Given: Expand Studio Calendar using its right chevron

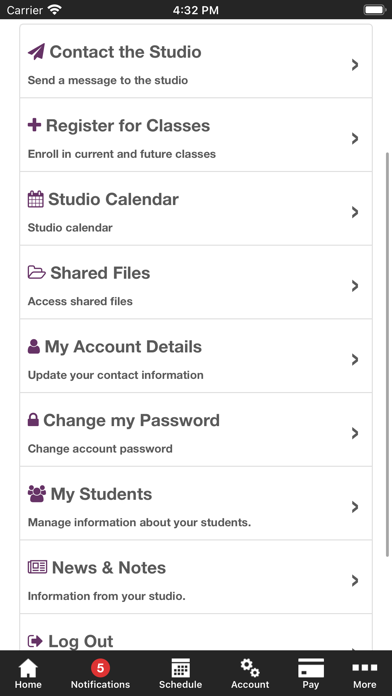Looking at the screenshot, I should pos(355,212).
